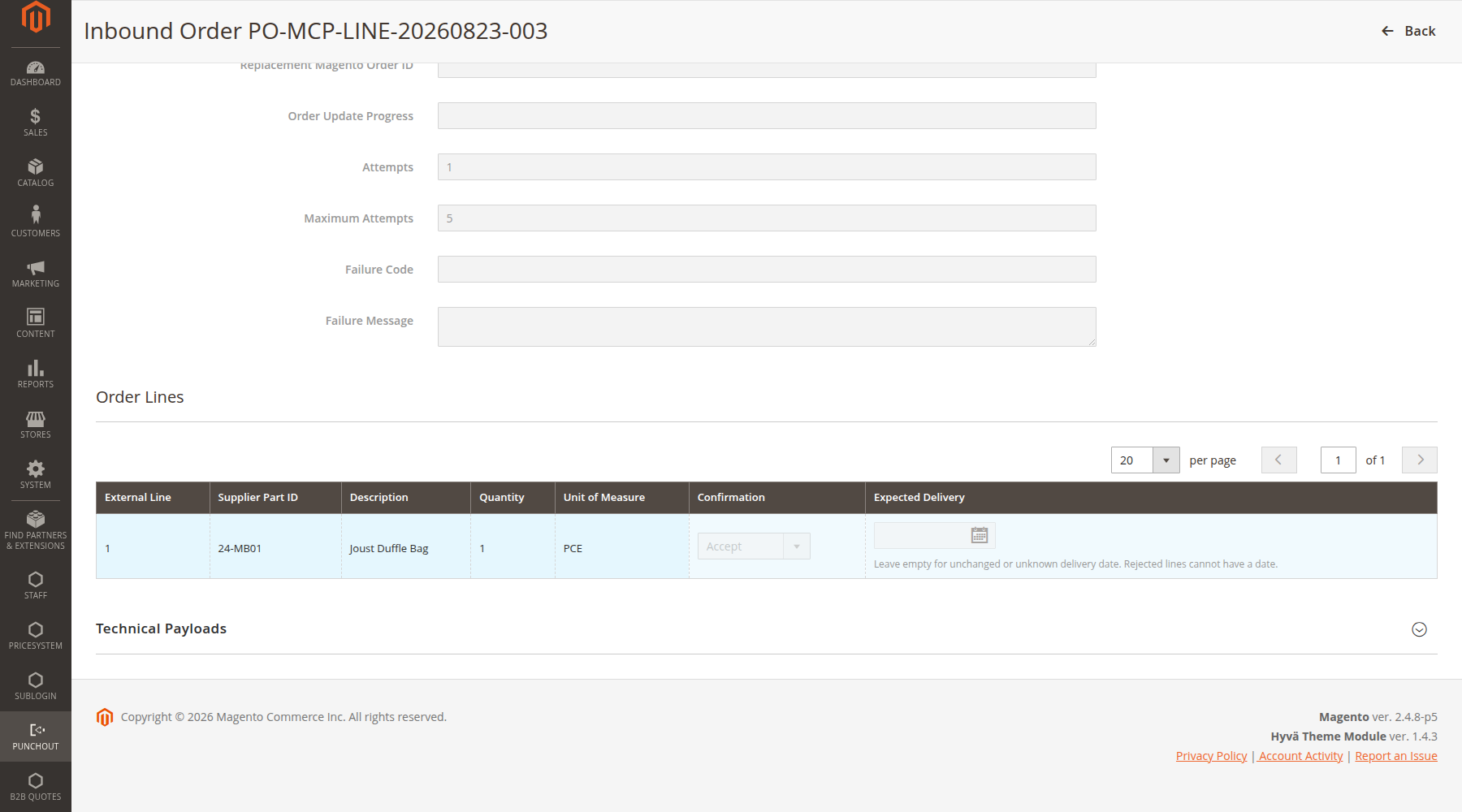Open the Privacy Policy link
This screenshot has width=1462, height=812.
pyautogui.click(x=1211, y=756)
